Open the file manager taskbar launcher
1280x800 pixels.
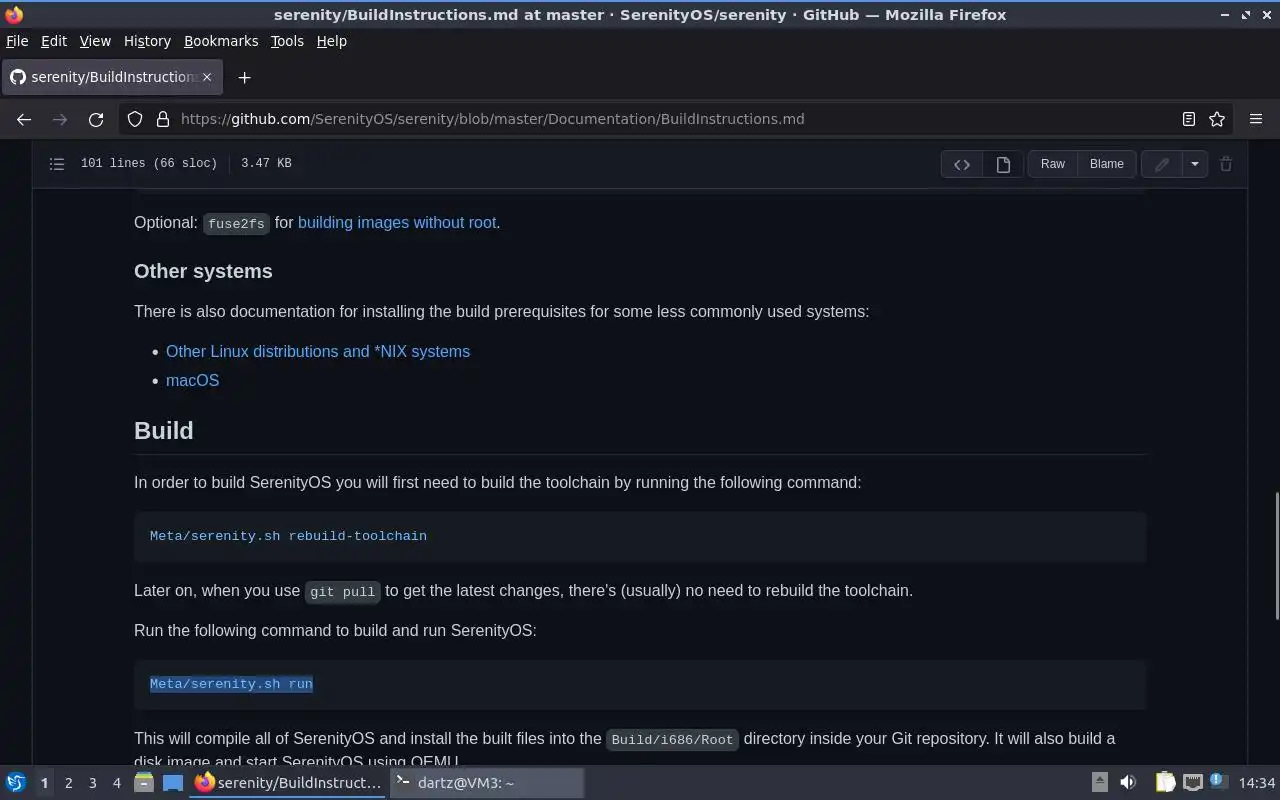144,783
